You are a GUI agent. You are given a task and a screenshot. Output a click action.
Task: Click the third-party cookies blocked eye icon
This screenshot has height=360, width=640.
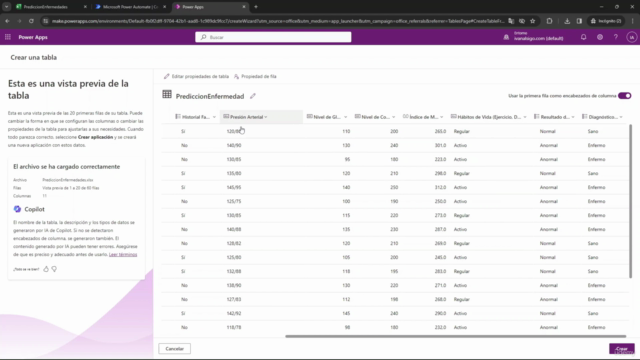tap(522, 21)
